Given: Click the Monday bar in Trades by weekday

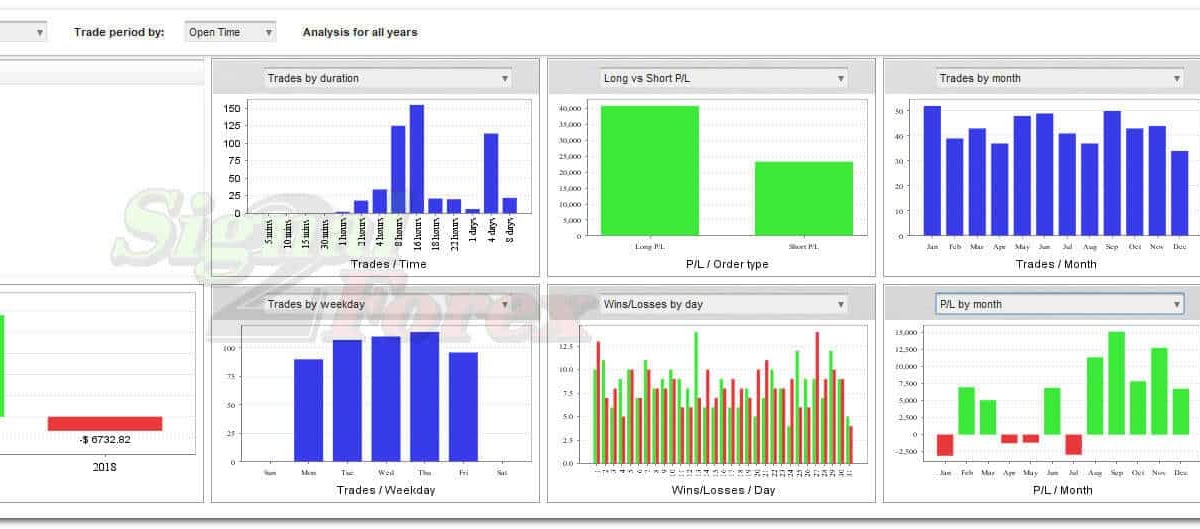Looking at the screenshot, I should 308,411.
